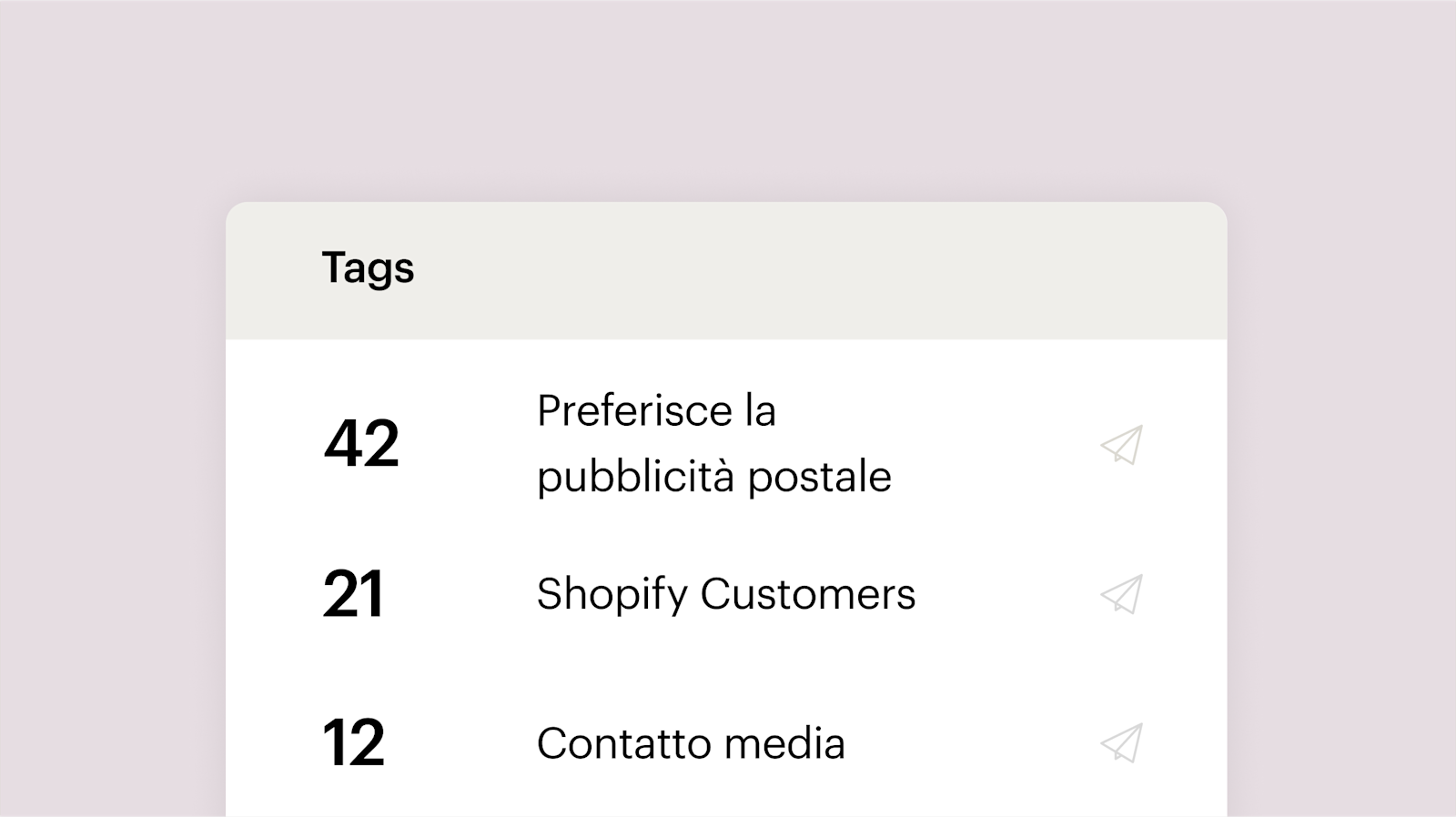This screenshot has height=817, width=1456.
Task: Click the letter T in Tags heading
Action: [x=335, y=267]
